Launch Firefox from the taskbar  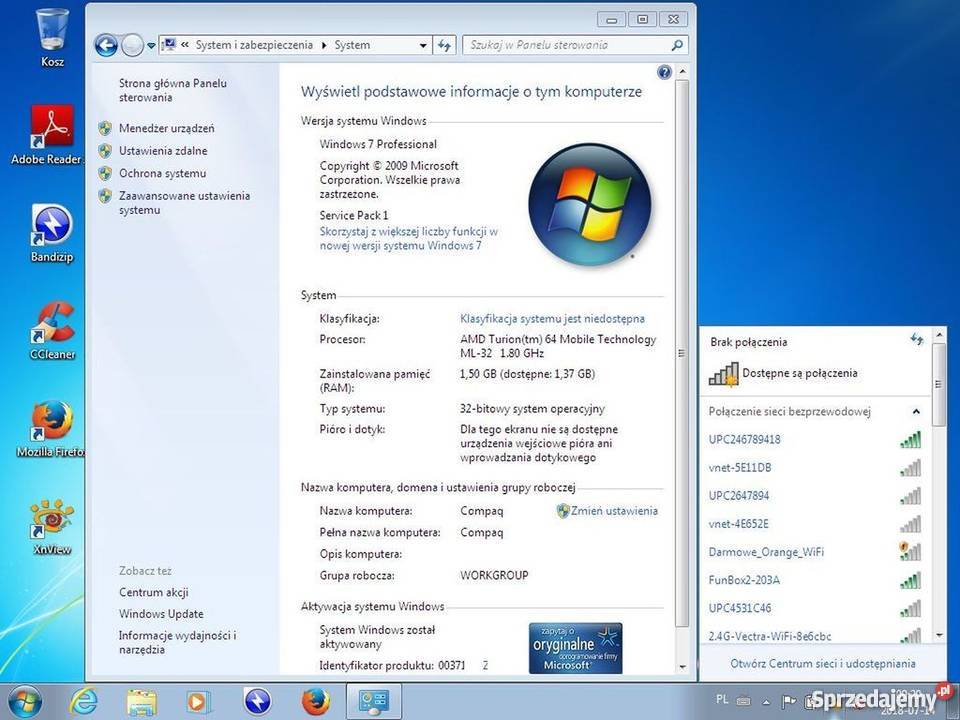click(x=315, y=701)
